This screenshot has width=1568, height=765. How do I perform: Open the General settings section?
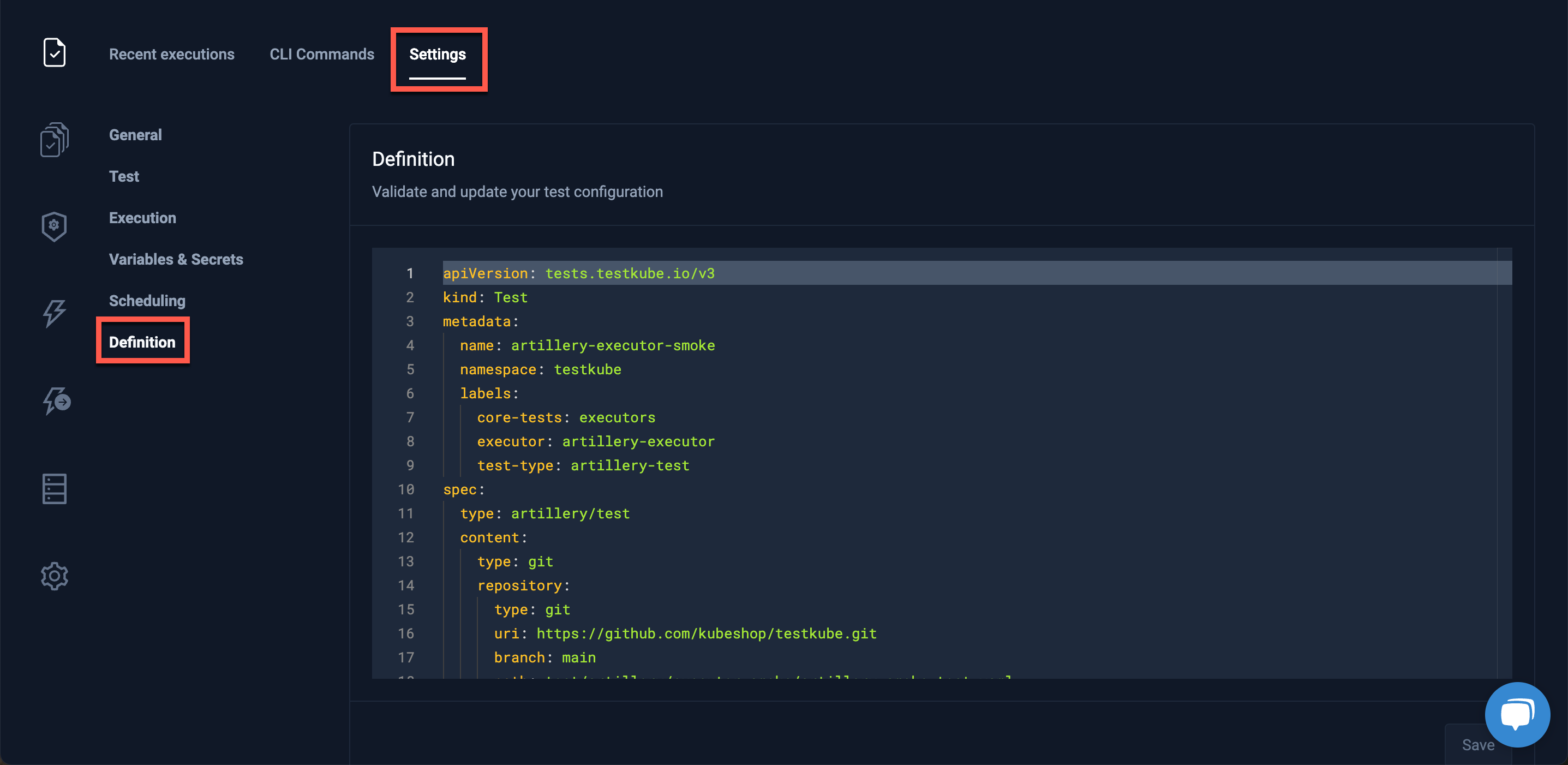(135, 135)
